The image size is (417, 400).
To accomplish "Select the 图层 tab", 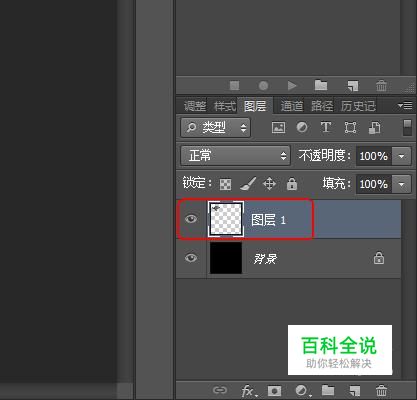I will [255, 106].
